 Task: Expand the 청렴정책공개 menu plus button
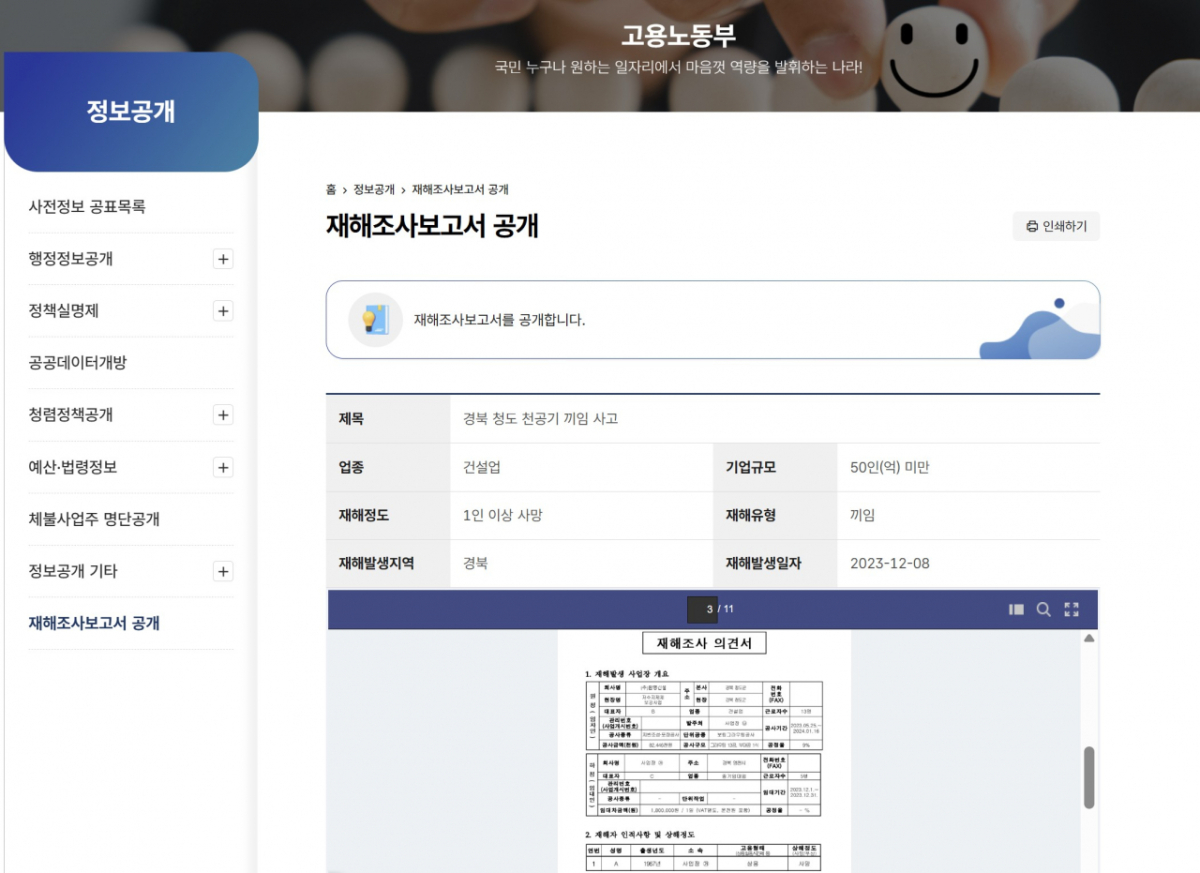click(223, 415)
